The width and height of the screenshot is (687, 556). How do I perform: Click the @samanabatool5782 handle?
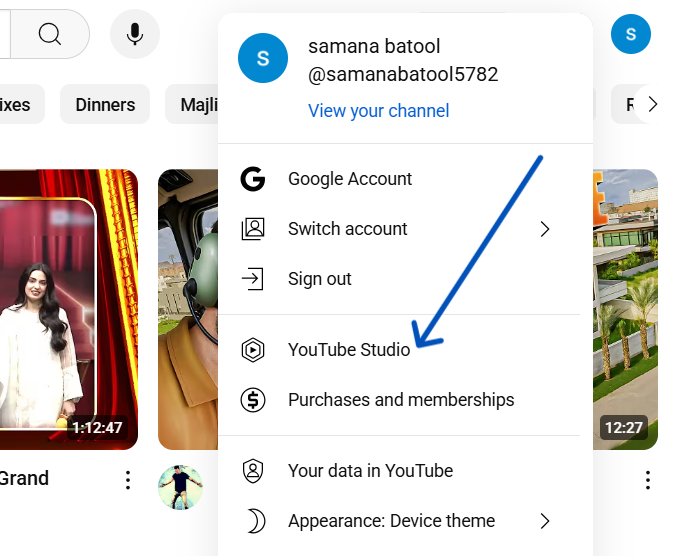click(403, 74)
